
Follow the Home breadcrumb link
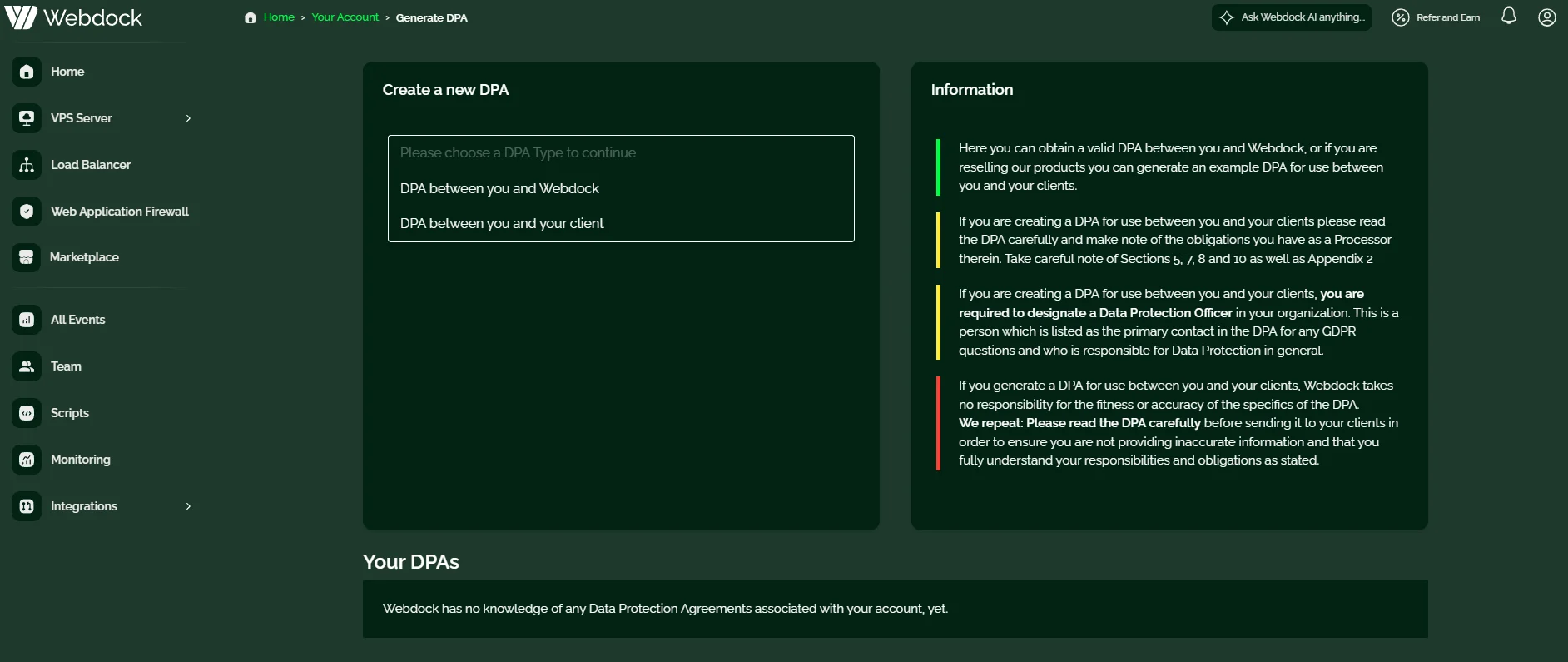[x=279, y=17]
